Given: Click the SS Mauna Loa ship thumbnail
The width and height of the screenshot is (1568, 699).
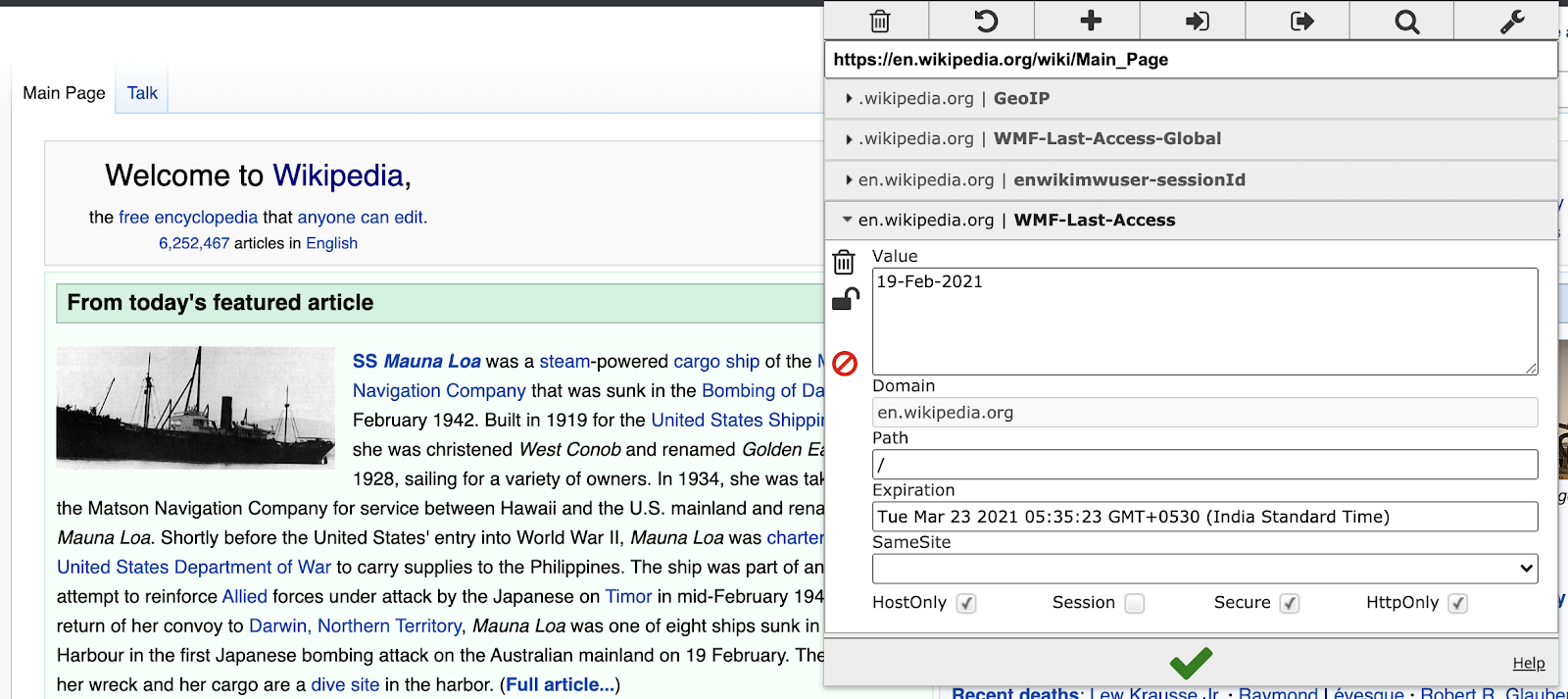Looking at the screenshot, I should [x=196, y=406].
